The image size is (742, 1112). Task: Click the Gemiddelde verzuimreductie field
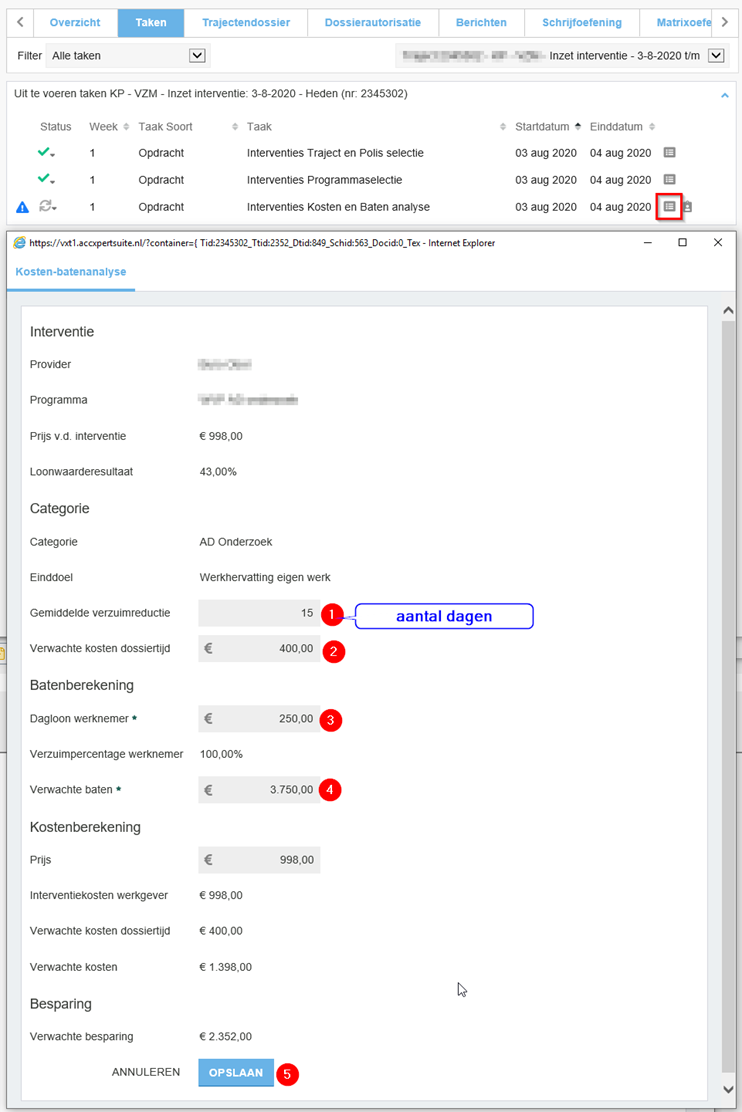tap(260, 613)
